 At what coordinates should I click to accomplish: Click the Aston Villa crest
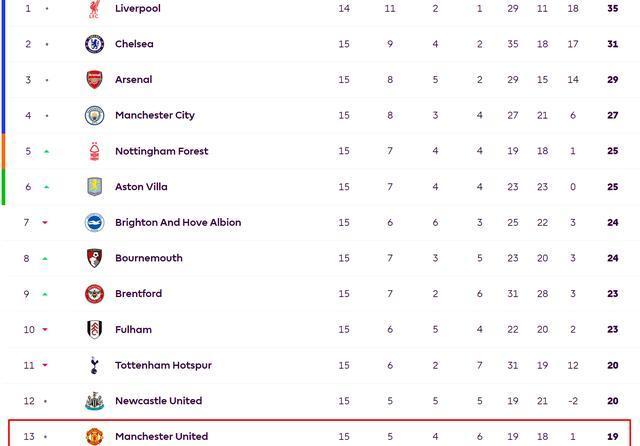[x=94, y=187]
